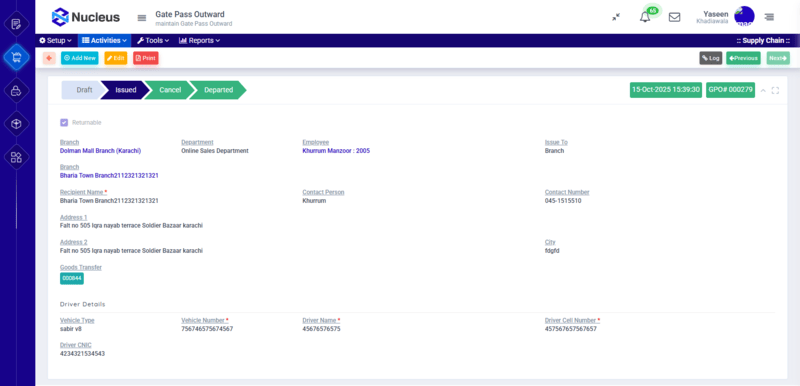Toggle the Returnable checkbox
The image size is (800, 386).
64,122
